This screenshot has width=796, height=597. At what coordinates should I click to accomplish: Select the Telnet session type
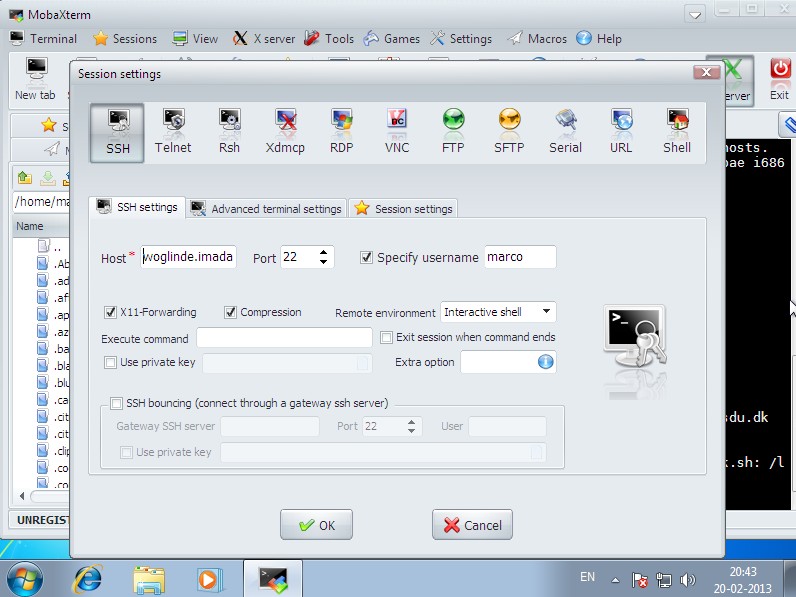(173, 133)
